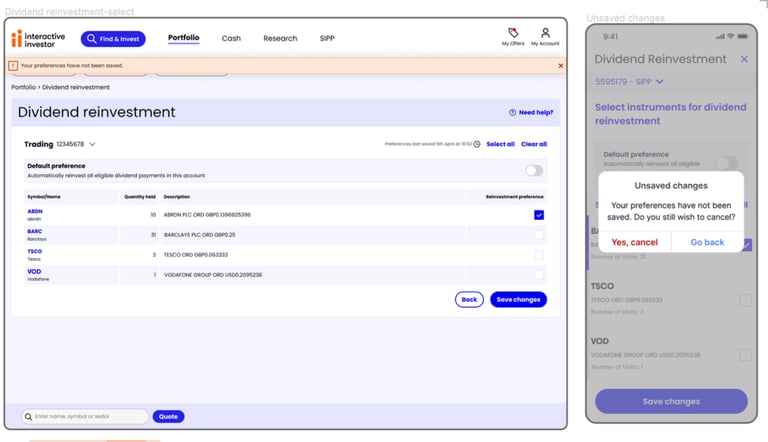768x442 pixels.
Task: Click the interactive investor logo
Action: pyautogui.click(x=38, y=39)
